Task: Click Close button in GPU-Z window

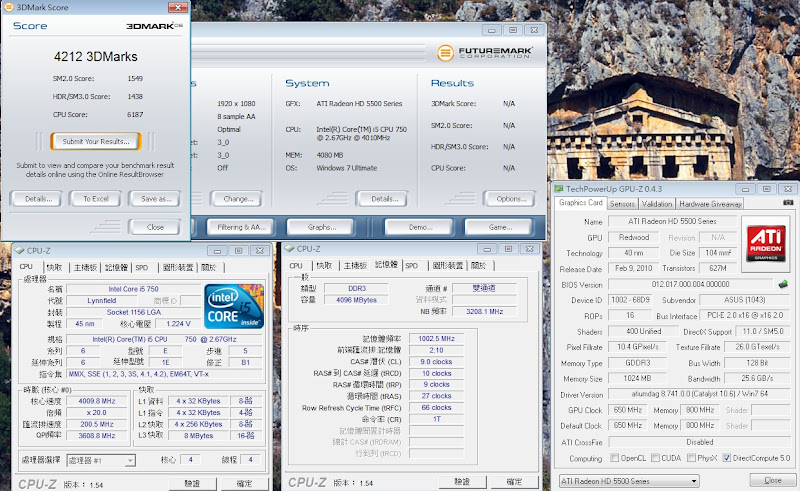Action: click(x=772, y=480)
